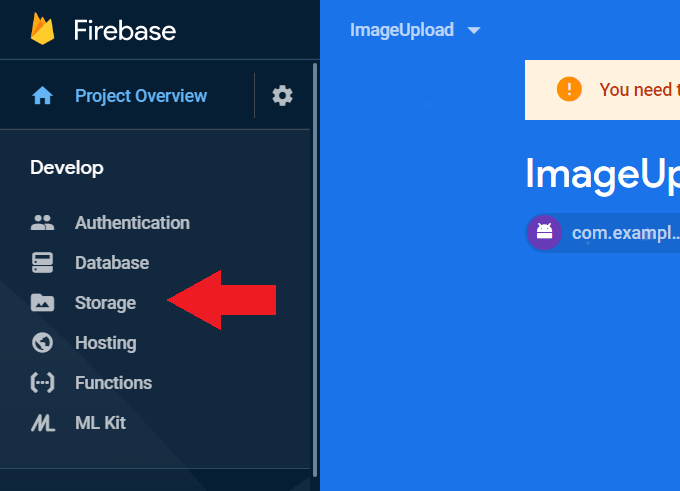Image resolution: width=680 pixels, height=491 pixels.
Task: Click the orange warning icon in banner
Action: pyautogui.click(x=569, y=89)
